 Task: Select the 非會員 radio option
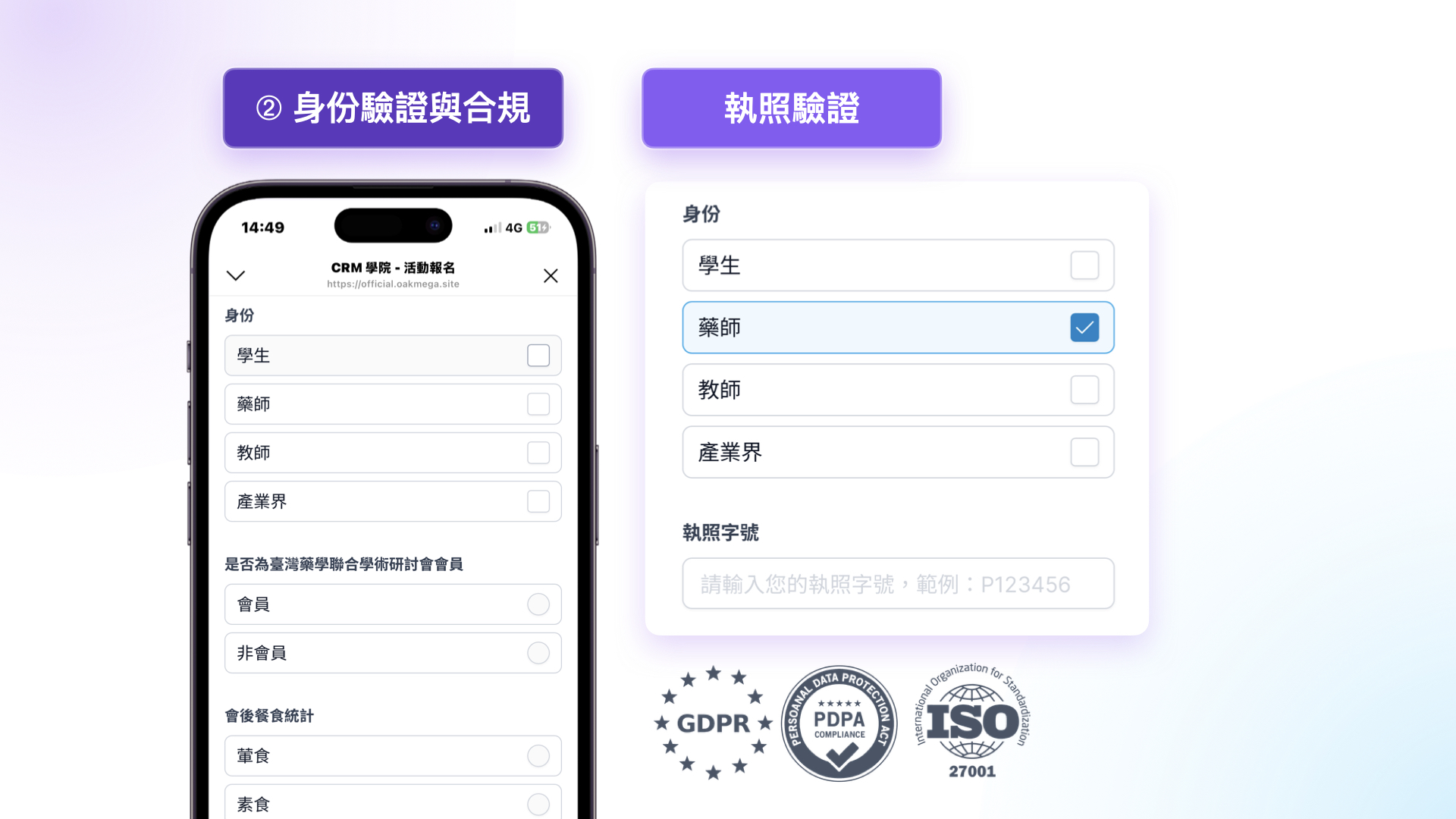coord(538,653)
